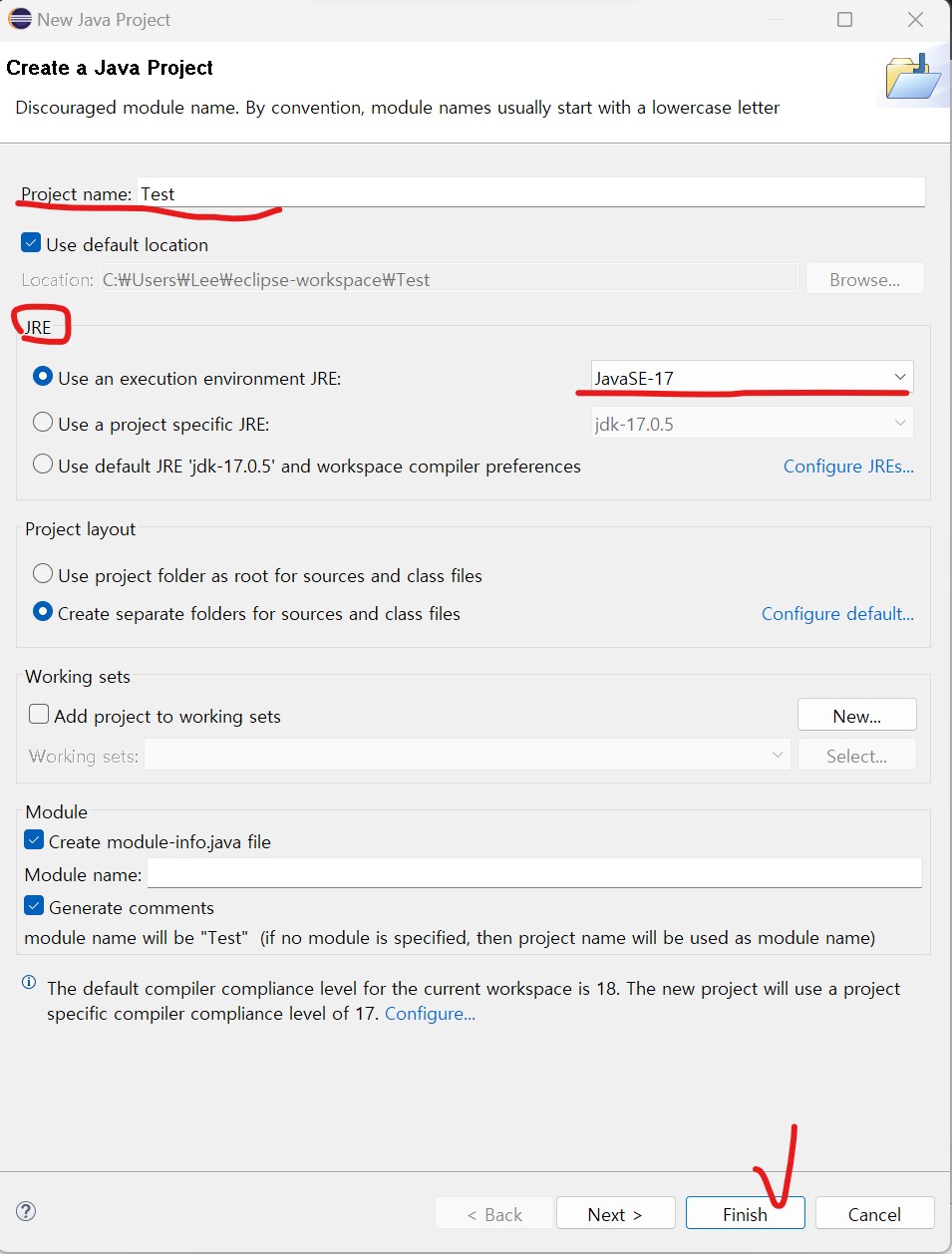Open the Configure JREs... link

pyautogui.click(x=848, y=466)
